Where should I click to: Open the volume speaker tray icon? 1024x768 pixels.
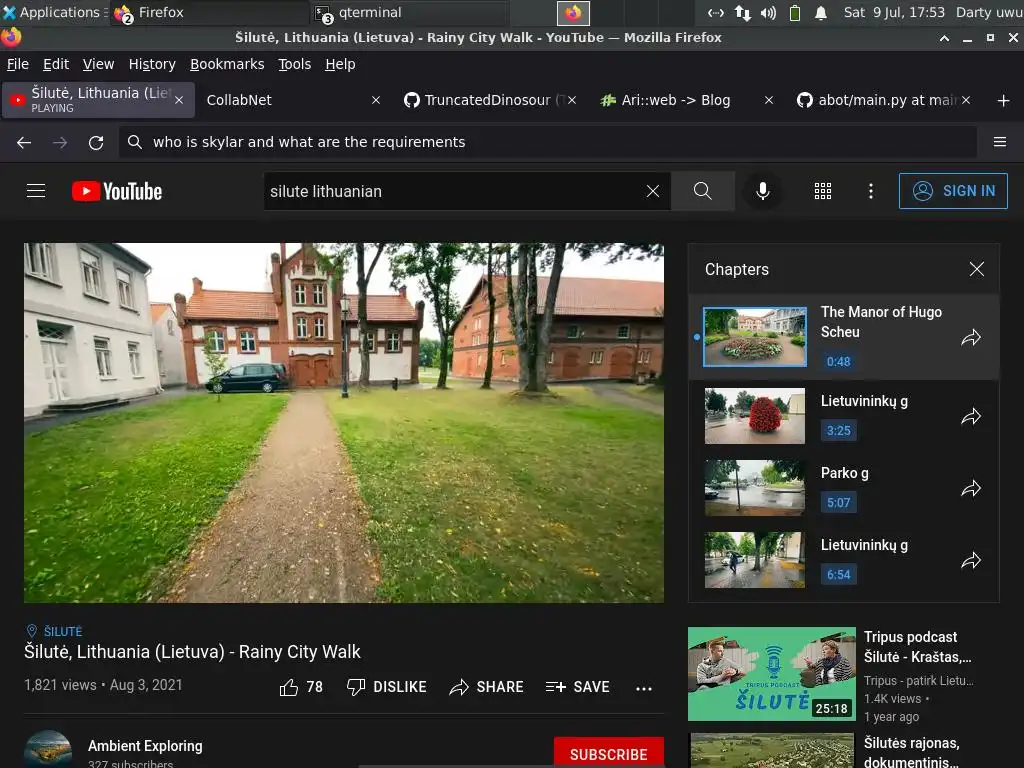click(x=769, y=12)
